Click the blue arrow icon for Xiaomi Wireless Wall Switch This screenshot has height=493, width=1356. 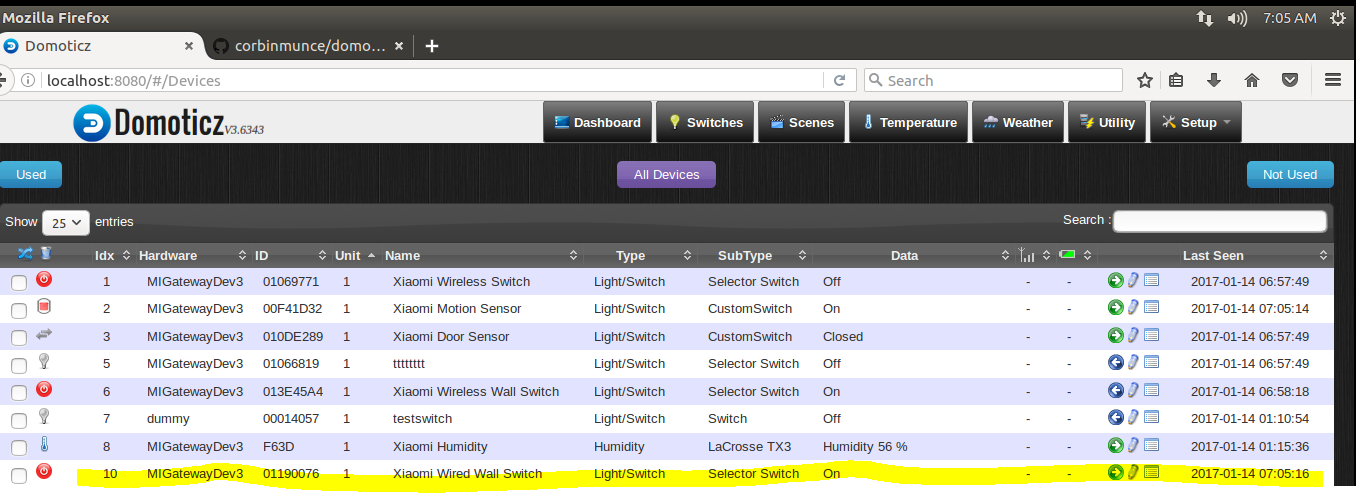1116,391
